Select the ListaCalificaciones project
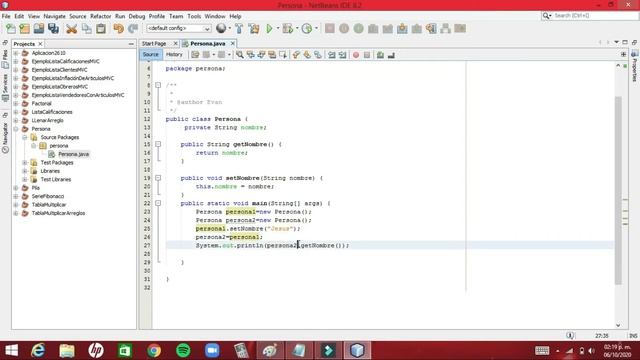The image size is (640, 360). click(52, 112)
